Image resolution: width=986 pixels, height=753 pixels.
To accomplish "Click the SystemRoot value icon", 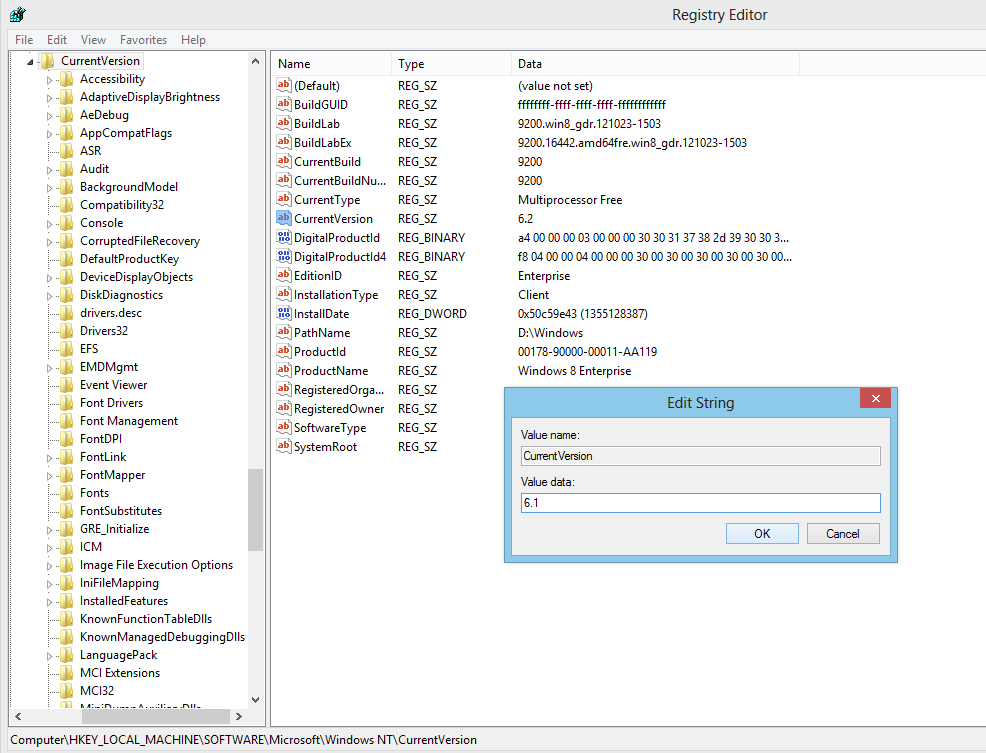I will click(284, 447).
